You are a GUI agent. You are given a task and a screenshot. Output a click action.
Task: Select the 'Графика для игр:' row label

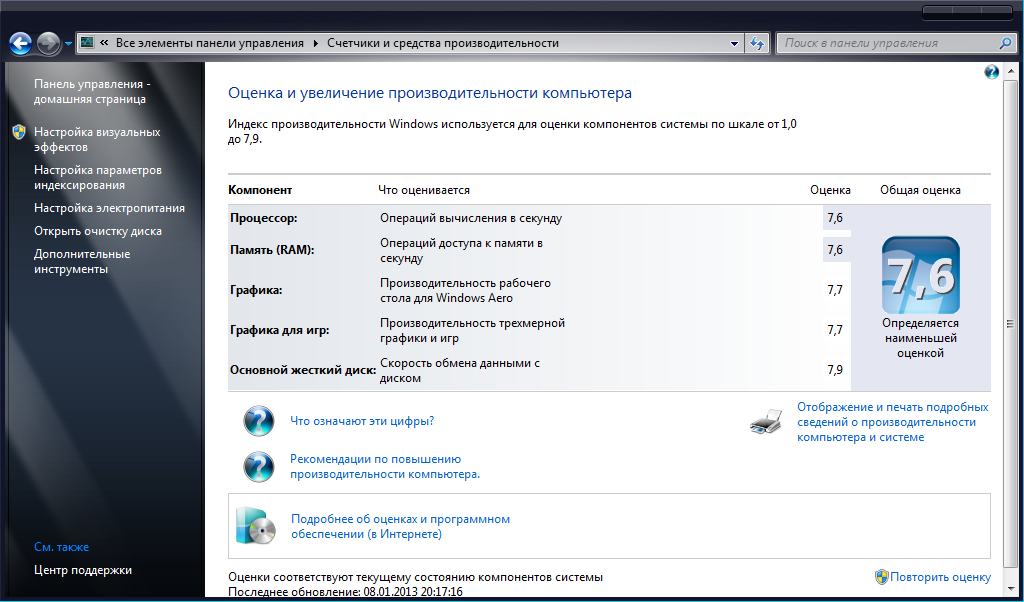pos(280,330)
